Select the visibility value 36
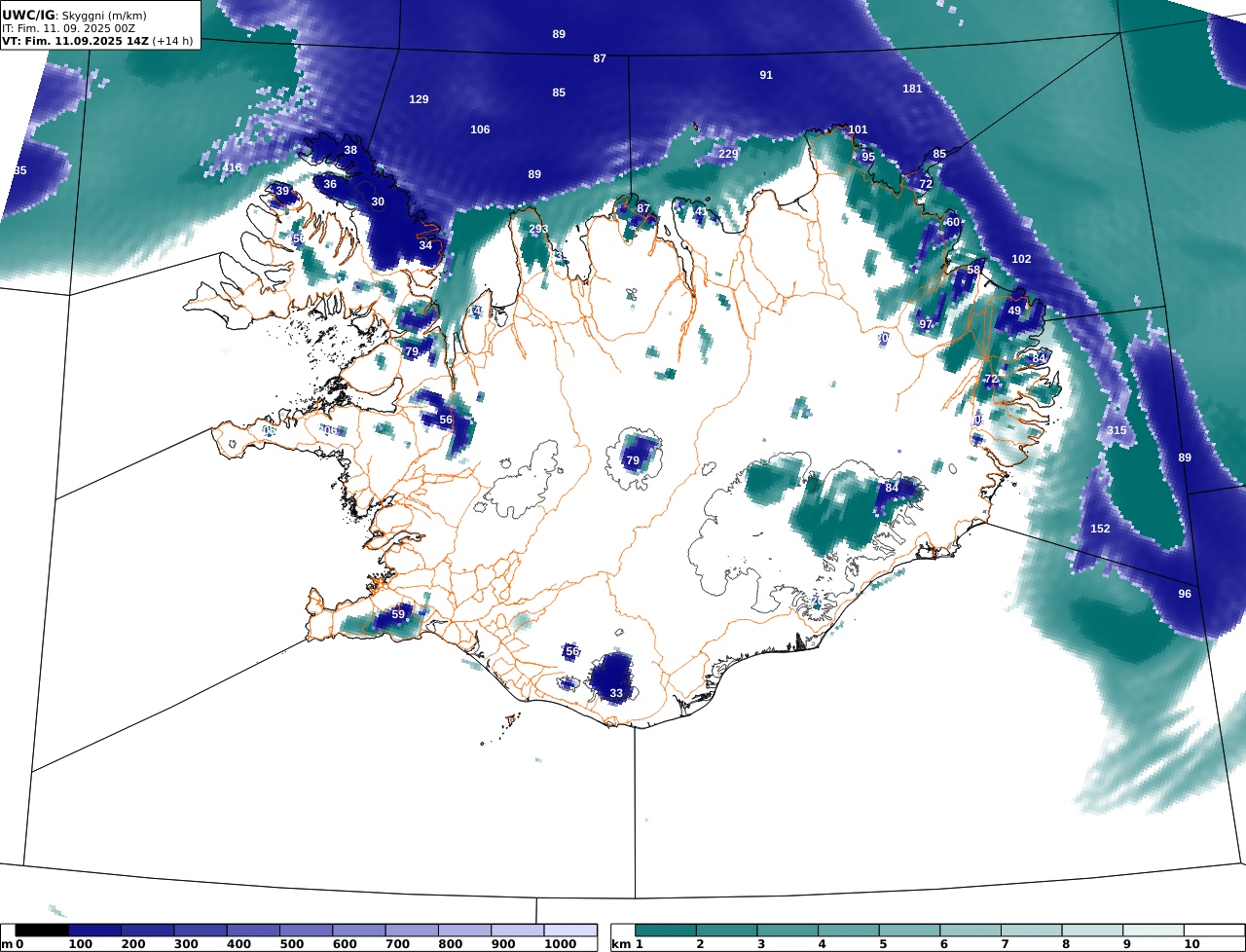Image resolution: width=1246 pixels, height=952 pixels. (330, 184)
